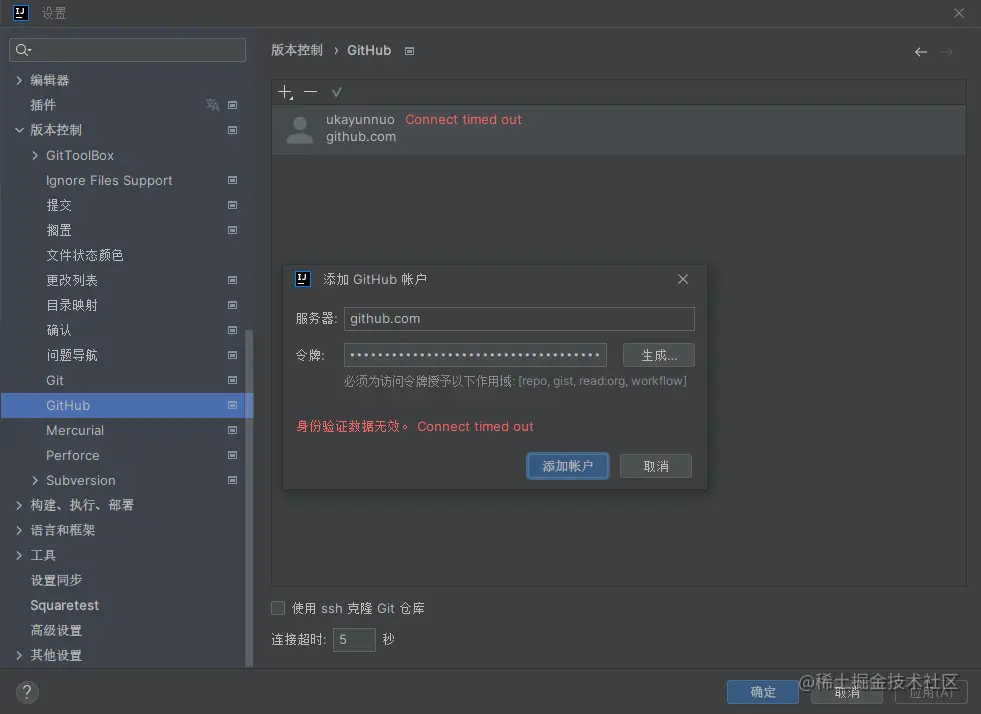Select the GitHub settings tree item
This screenshot has width=981, height=714.
127,405
